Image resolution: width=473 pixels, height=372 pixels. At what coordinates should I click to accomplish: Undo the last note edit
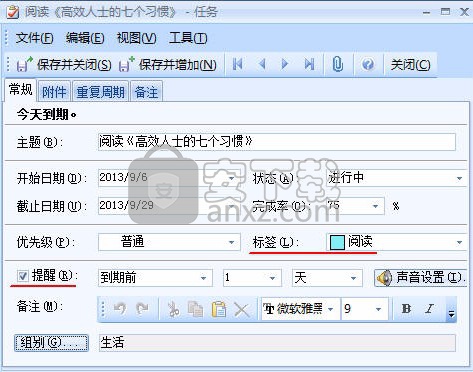point(120,309)
